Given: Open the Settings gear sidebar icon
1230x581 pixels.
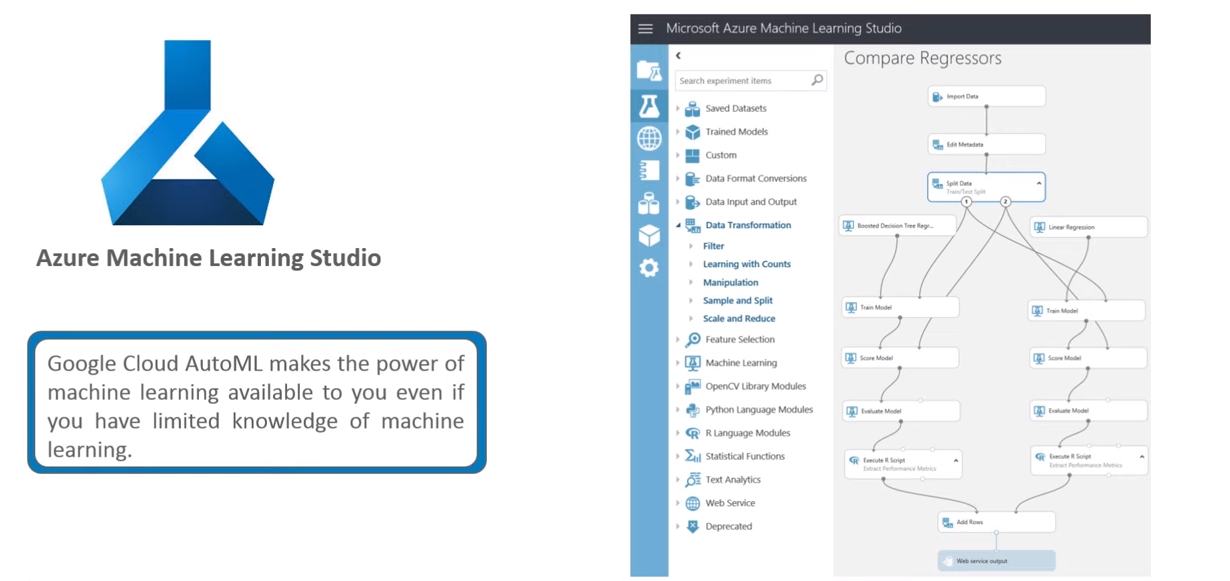Looking at the screenshot, I should coord(649,268).
